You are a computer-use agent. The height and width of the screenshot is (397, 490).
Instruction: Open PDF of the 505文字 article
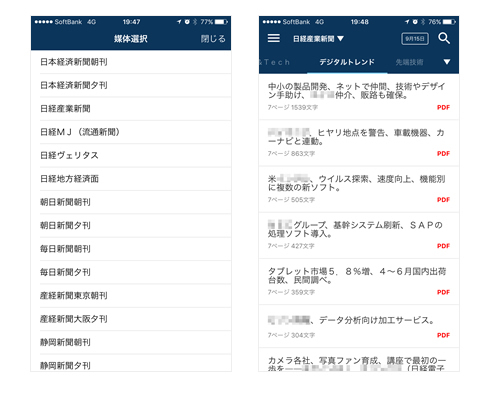(443, 200)
